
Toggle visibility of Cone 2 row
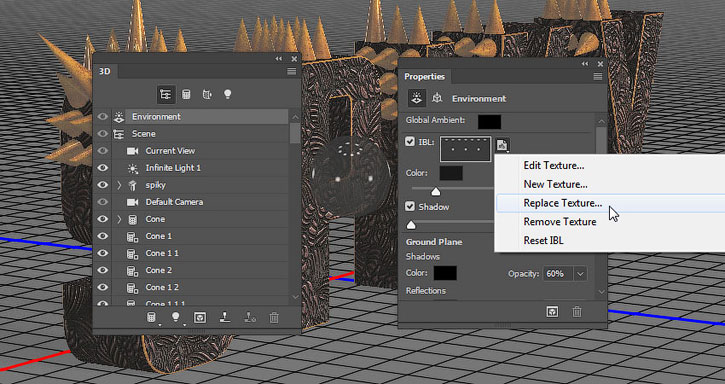103,270
